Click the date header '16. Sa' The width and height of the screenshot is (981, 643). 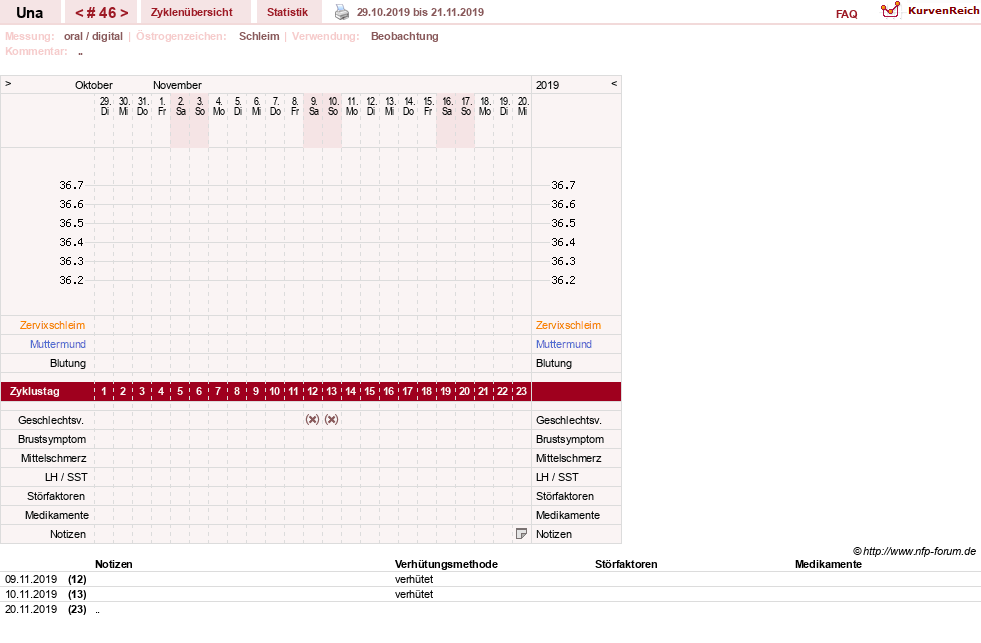447,106
